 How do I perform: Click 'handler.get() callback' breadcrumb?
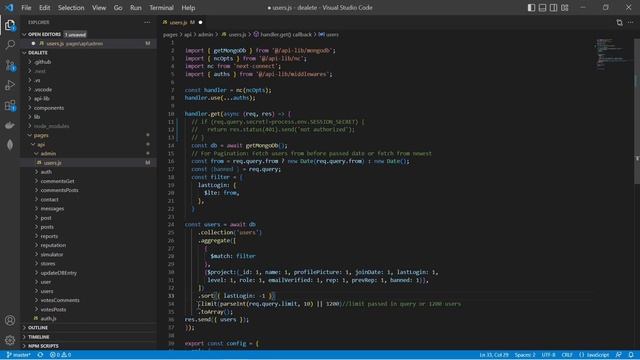[x=282, y=35]
